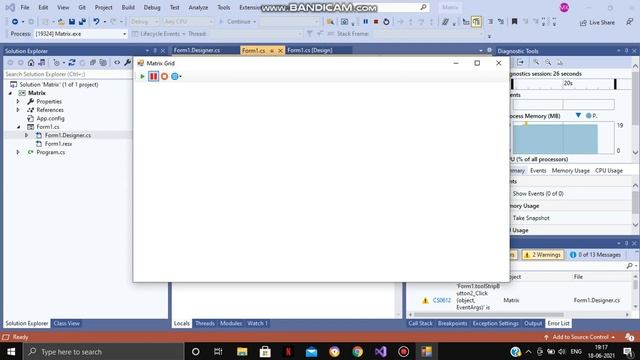Click the View Code icon in Solution Explorer
640x360 pixels.
117,62
